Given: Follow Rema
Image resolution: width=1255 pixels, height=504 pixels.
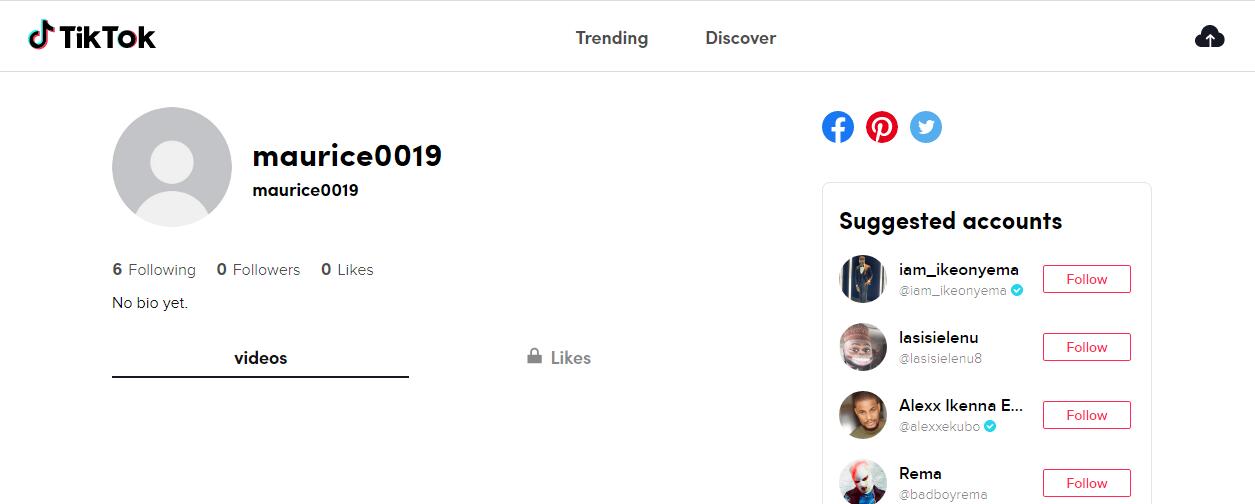Looking at the screenshot, I should (1086, 483).
